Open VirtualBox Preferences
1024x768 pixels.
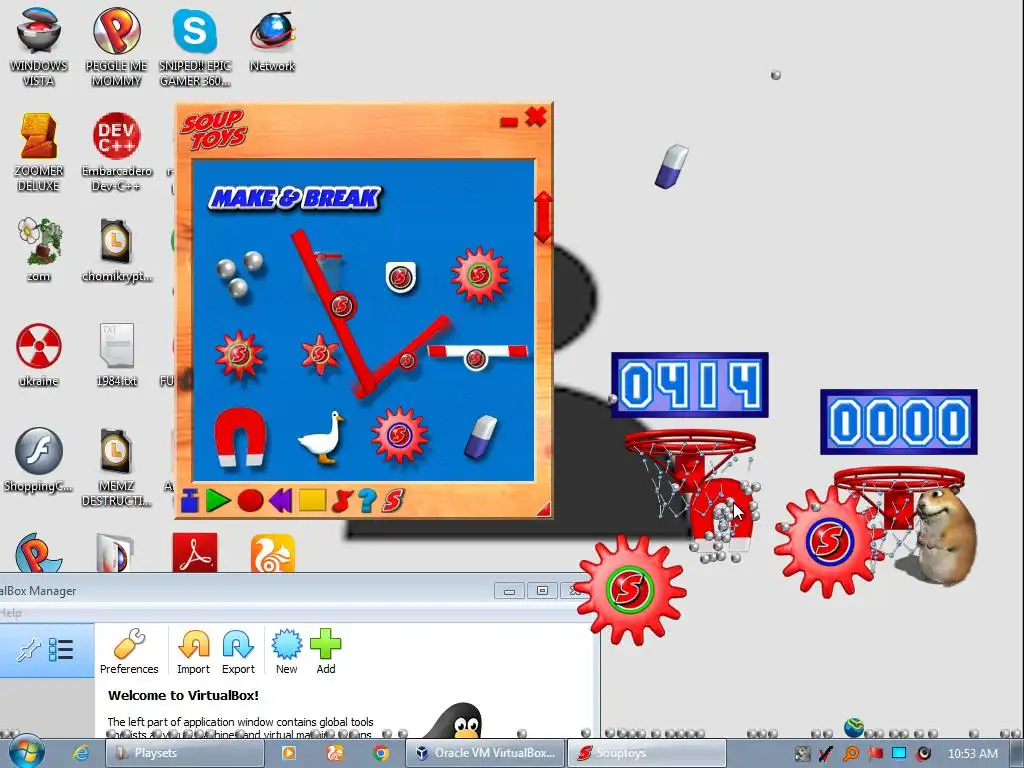pos(129,650)
